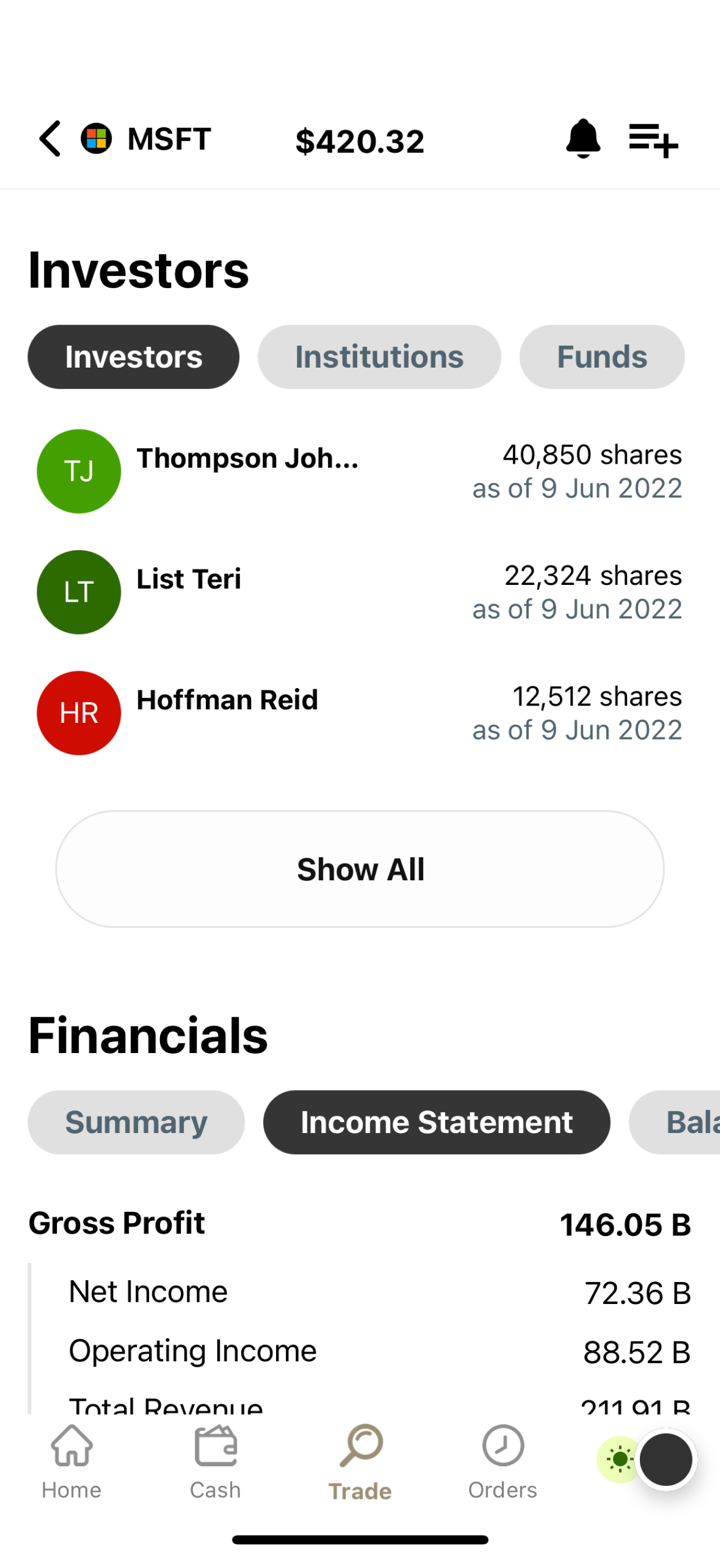Tap the add-to-watchlist icon
Screen dimensions: 720x1558
[x=653, y=140]
